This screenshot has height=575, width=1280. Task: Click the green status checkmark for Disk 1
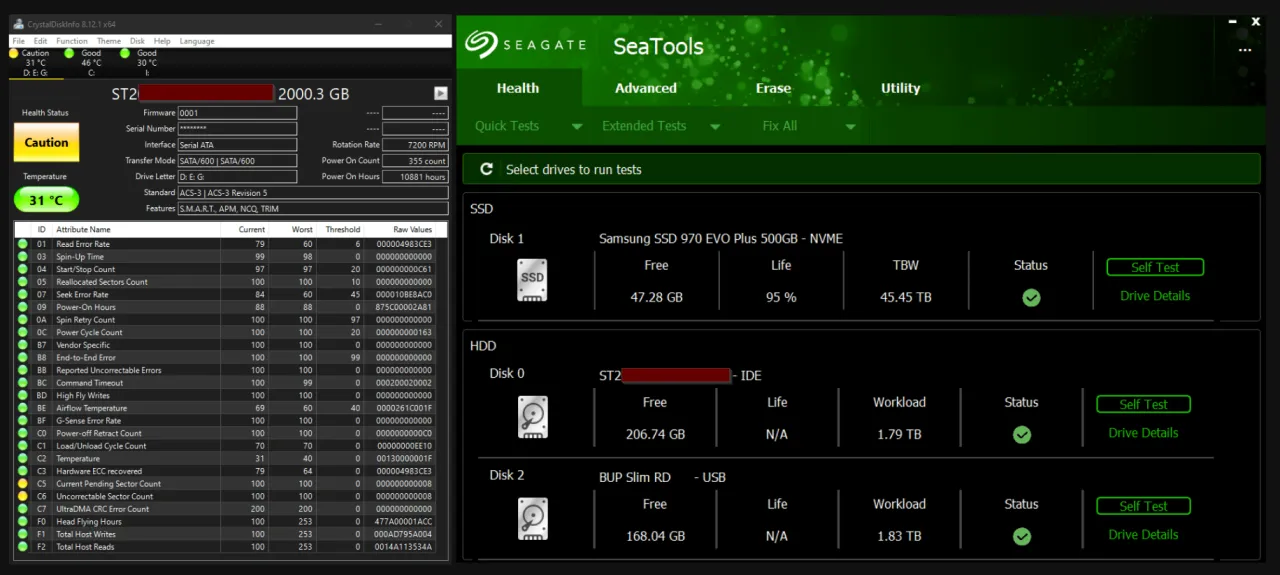(1031, 298)
